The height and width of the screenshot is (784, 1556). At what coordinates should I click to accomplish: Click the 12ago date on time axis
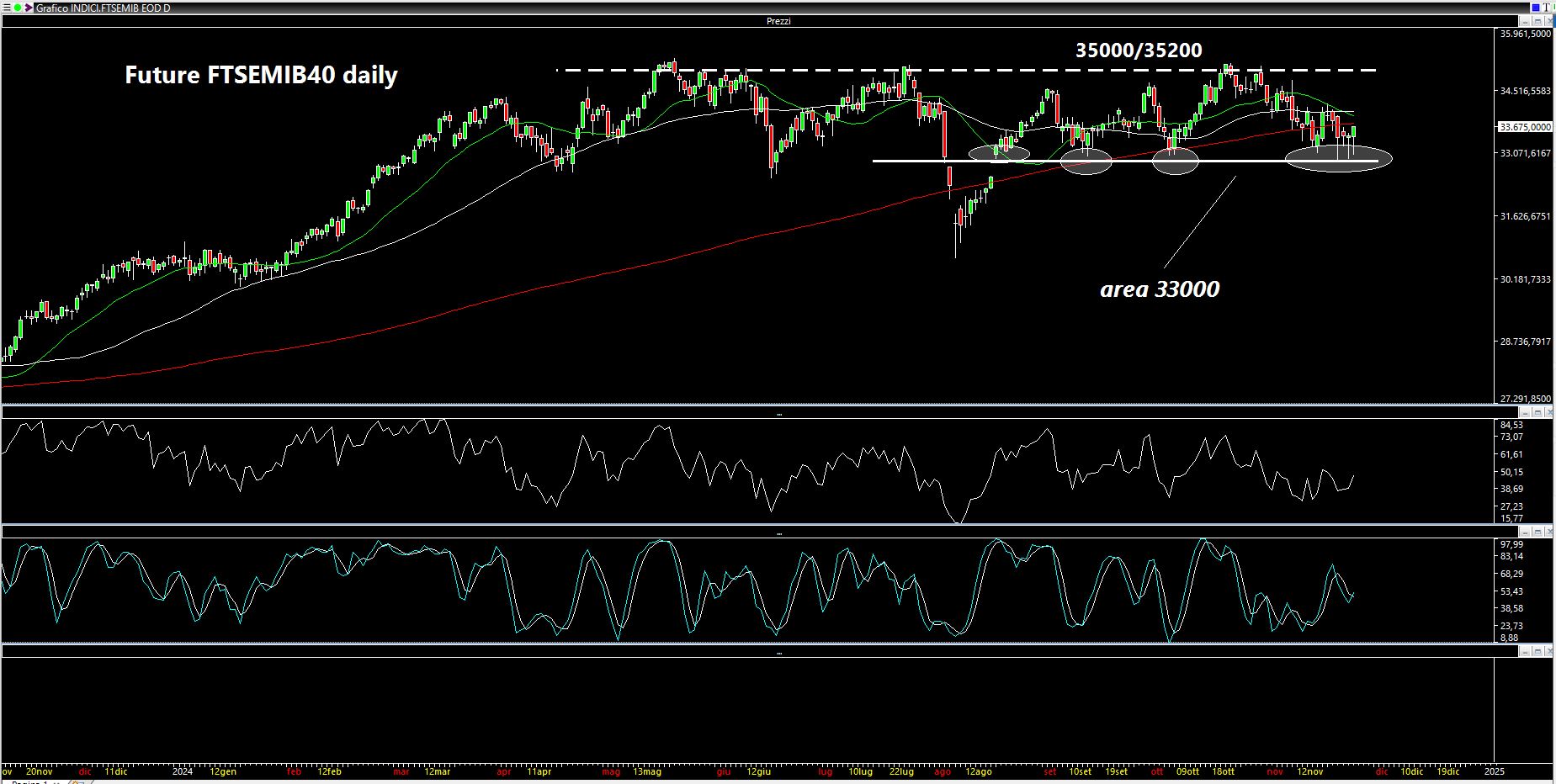coord(978,771)
